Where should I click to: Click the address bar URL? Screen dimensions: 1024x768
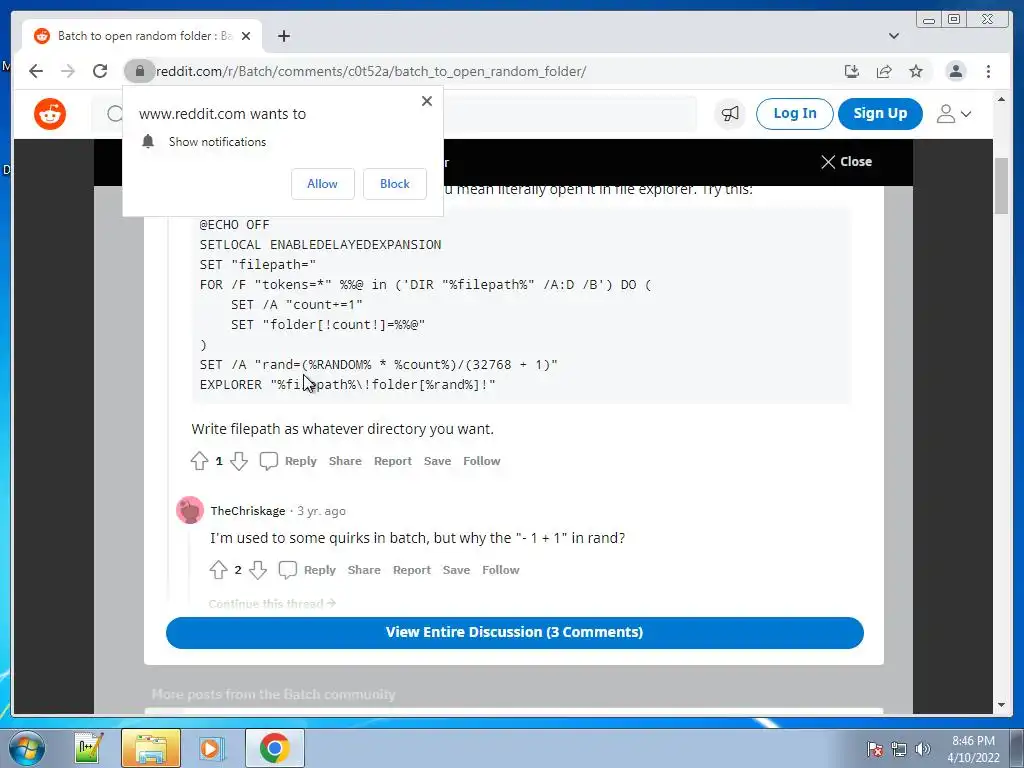coord(371,71)
